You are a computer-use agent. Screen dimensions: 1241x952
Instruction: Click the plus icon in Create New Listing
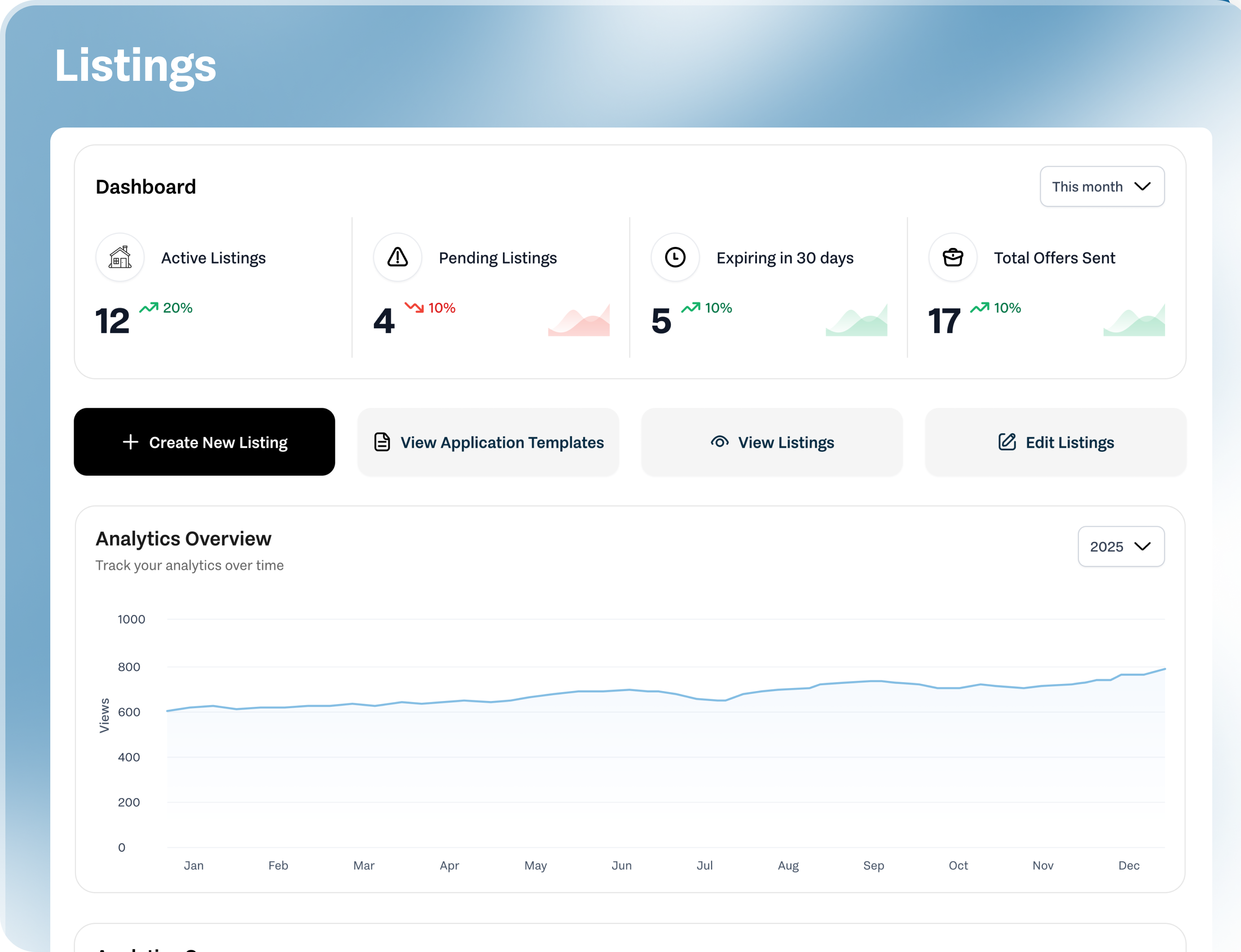pos(130,442)
